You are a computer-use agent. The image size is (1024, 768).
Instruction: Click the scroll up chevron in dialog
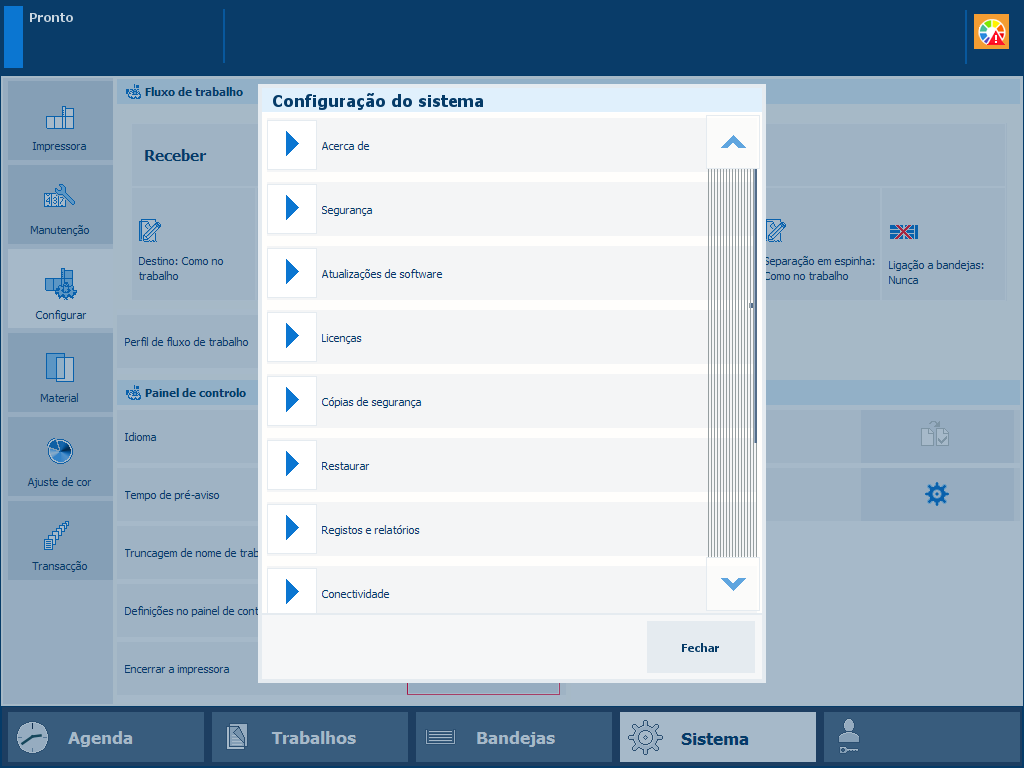coord(733,142)
